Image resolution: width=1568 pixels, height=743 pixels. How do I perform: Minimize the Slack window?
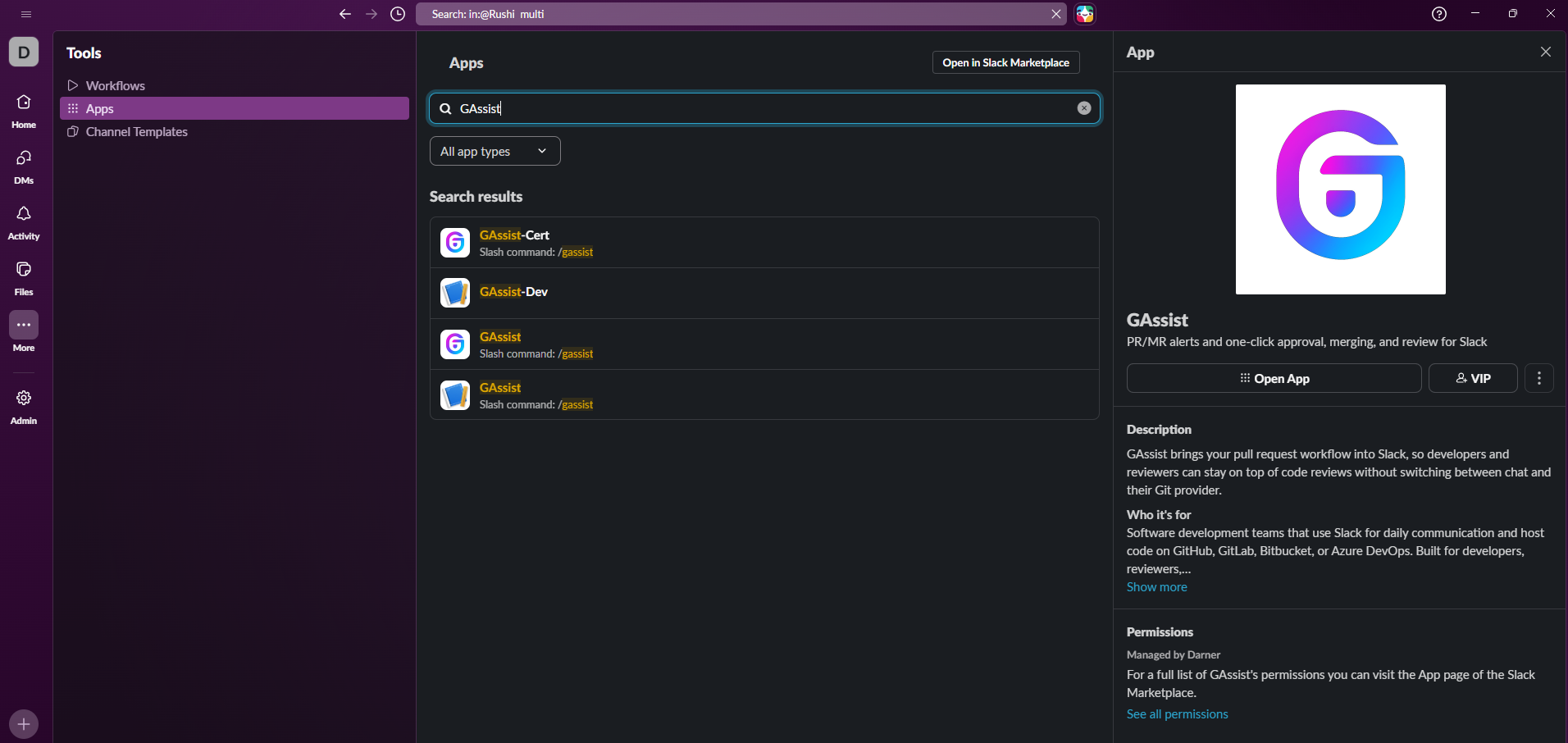(1475, 14)
